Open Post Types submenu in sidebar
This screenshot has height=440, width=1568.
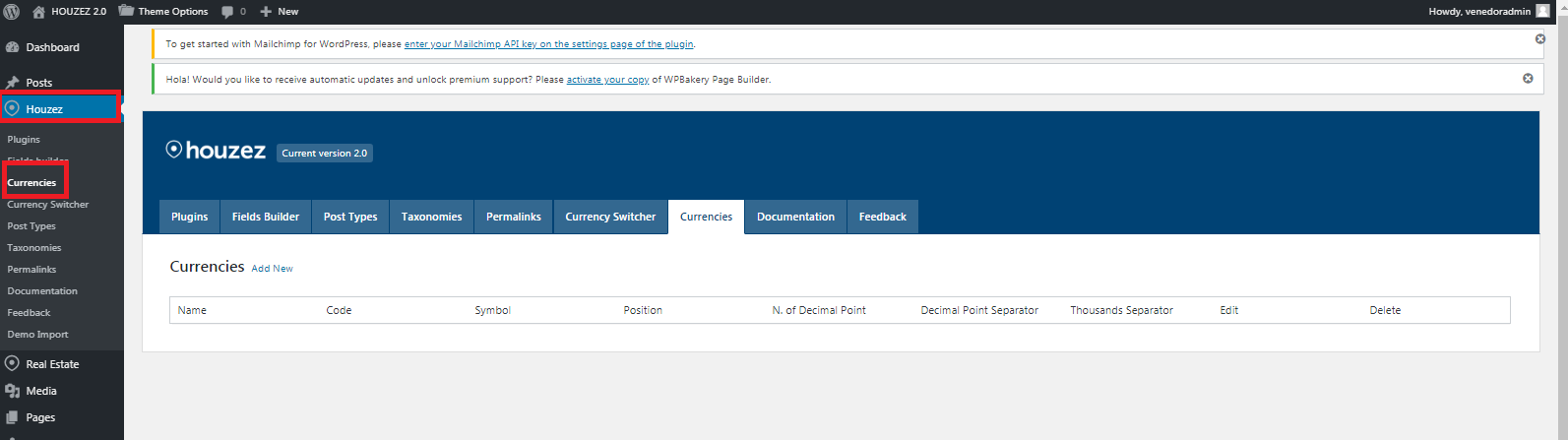click(x=31, y=226)
